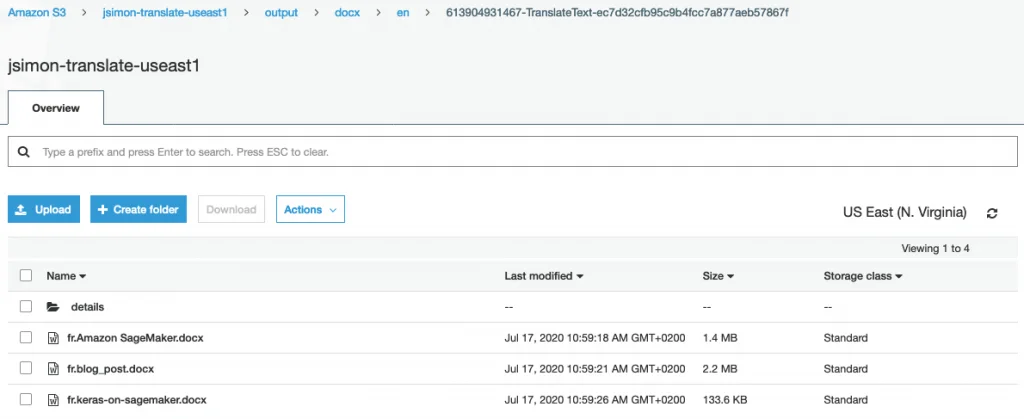Click the upload arrow icon on Upload button
Screen dimensions: 1024x419
coord(21,210)
